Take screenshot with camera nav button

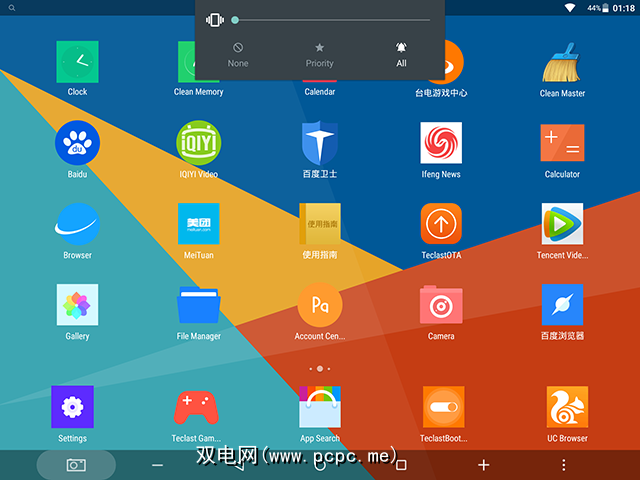coord(76,465)
